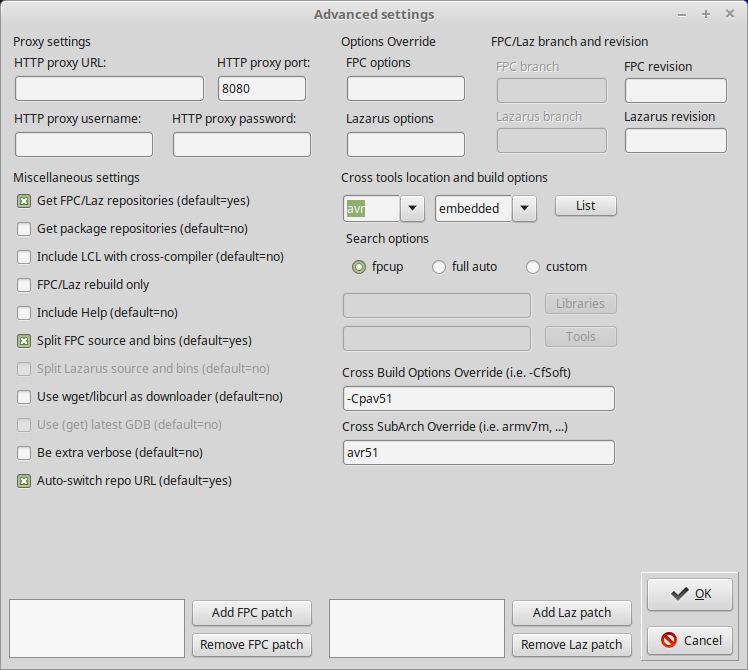Open the avr CPU dropdown arrow
This screenshot has width=748, height=670.
(x=413, y=208)
